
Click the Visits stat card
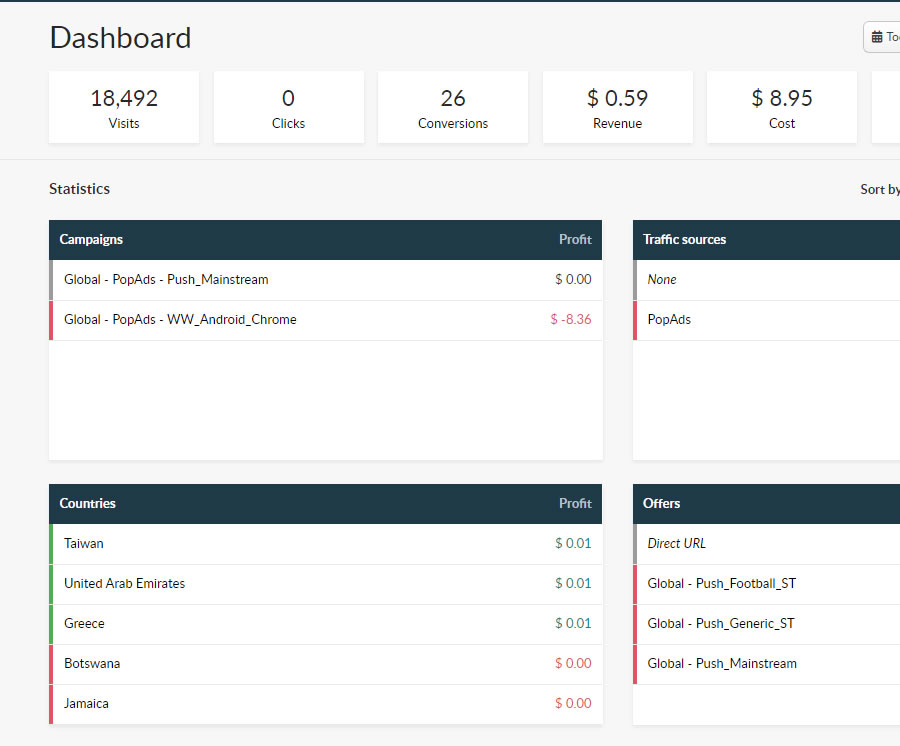[x=124, y=107]
